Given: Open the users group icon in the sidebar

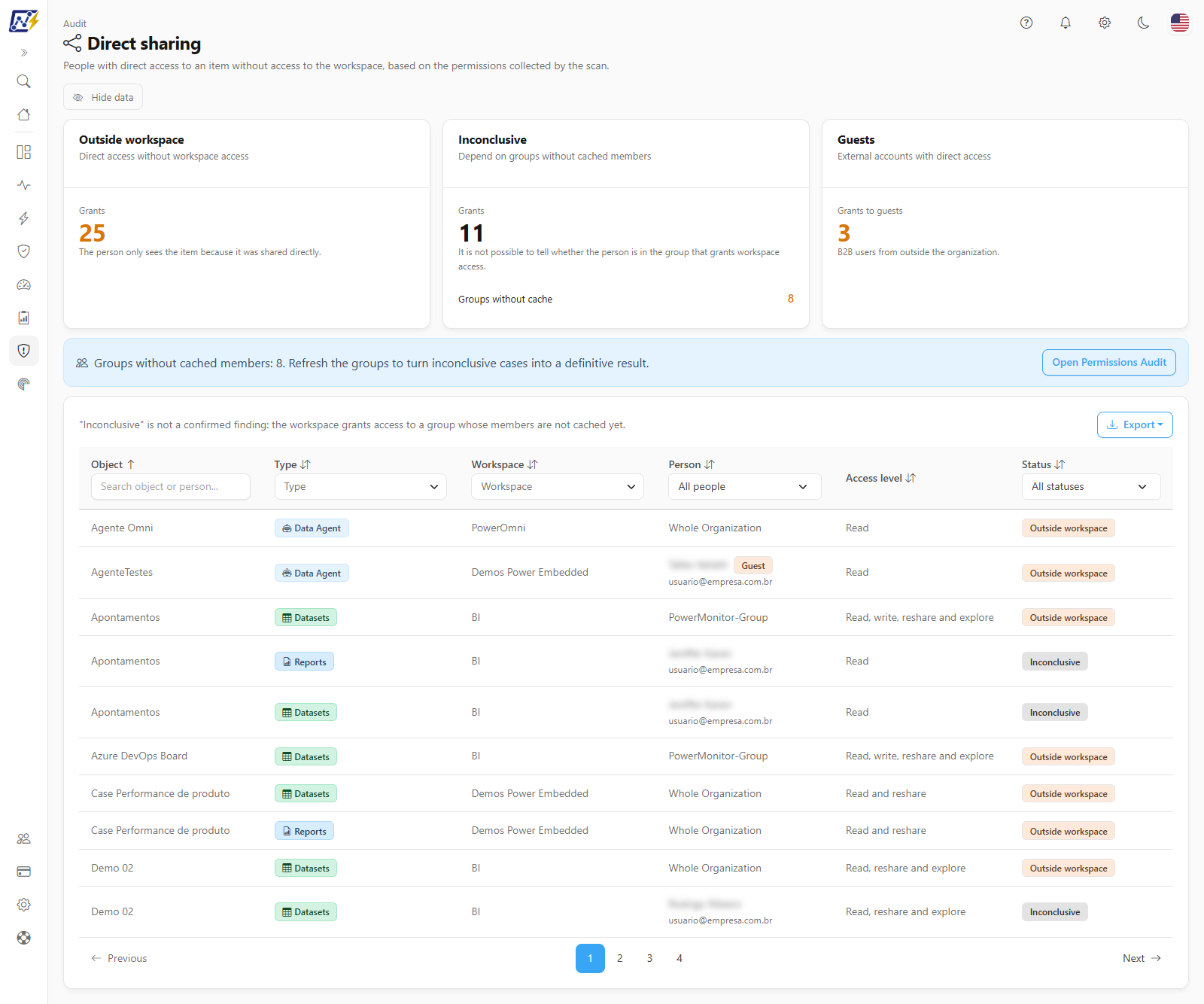Looking at the screenshot, I should [24, 838].
